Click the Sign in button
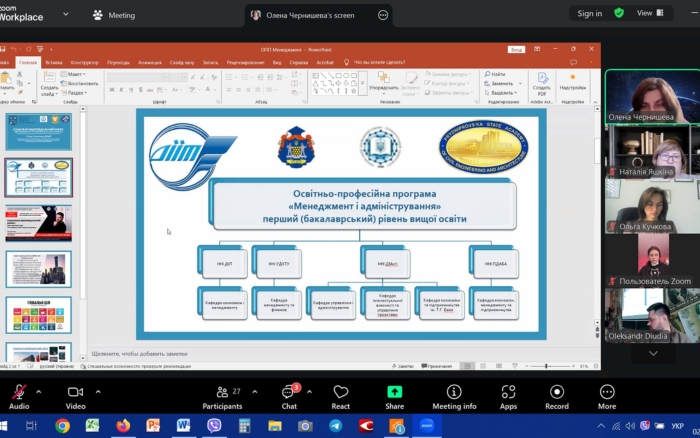This screenshot has height=438, width=700. click(588, 14)
